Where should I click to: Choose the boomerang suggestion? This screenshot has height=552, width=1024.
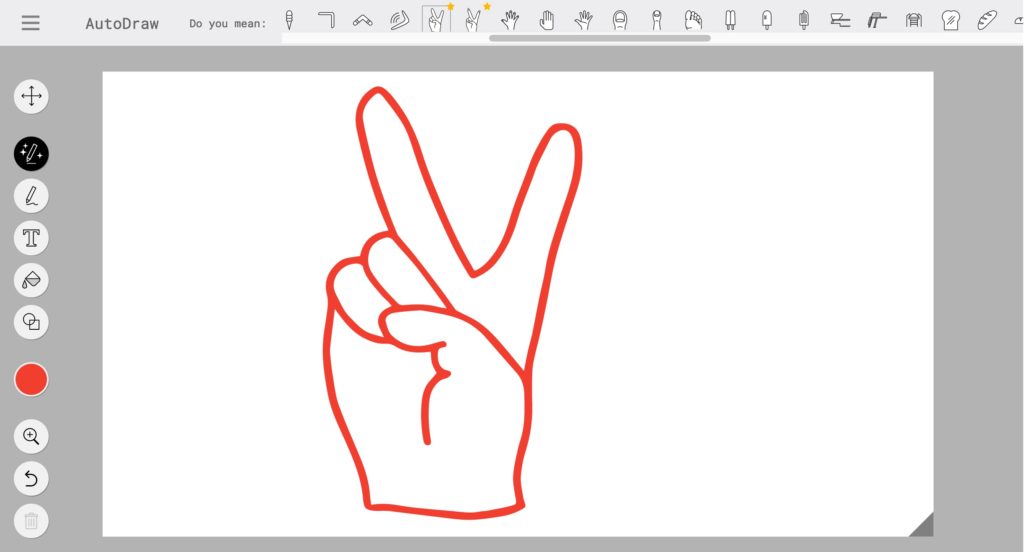pyautogui.click(x=363, y=20)
